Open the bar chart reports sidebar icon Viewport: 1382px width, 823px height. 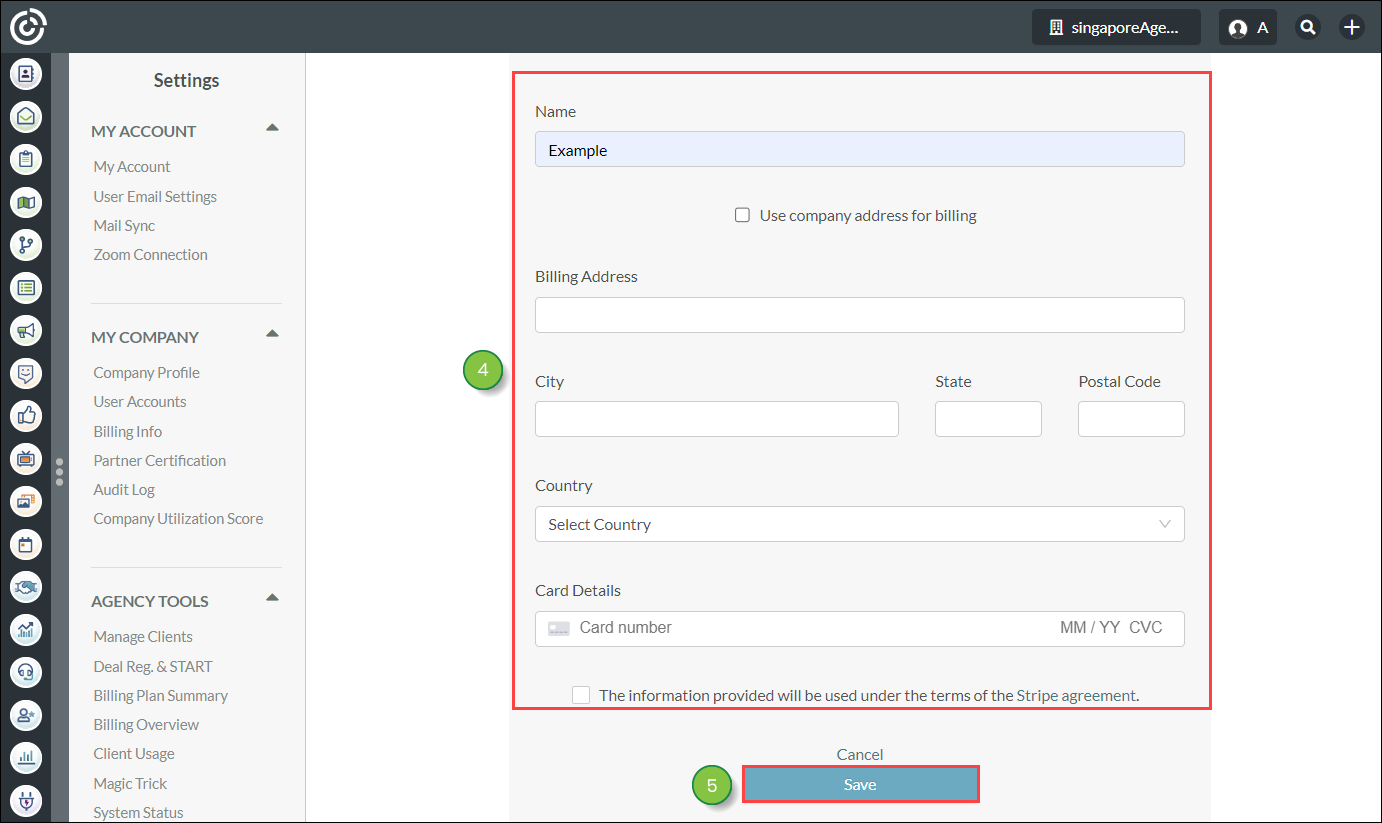(26, 757)
